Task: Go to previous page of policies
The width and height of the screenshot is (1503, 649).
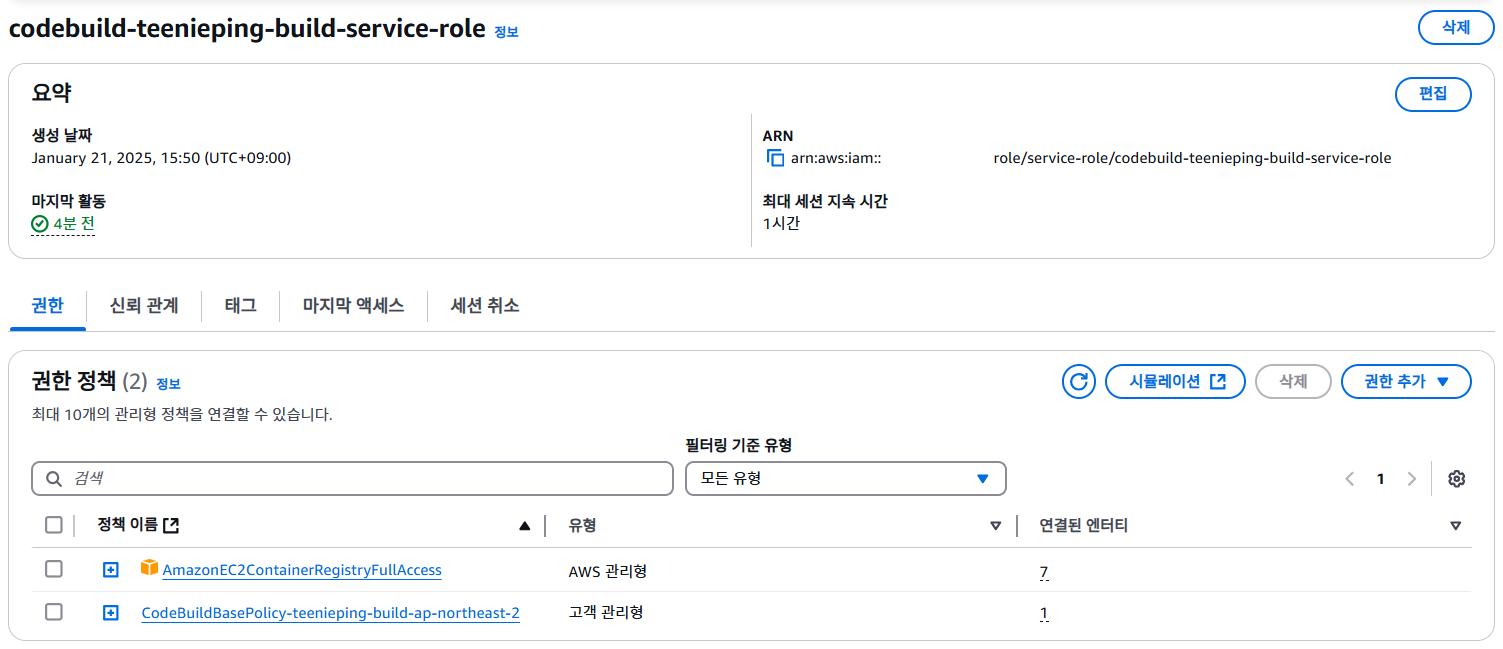Action: point(1350,479)
